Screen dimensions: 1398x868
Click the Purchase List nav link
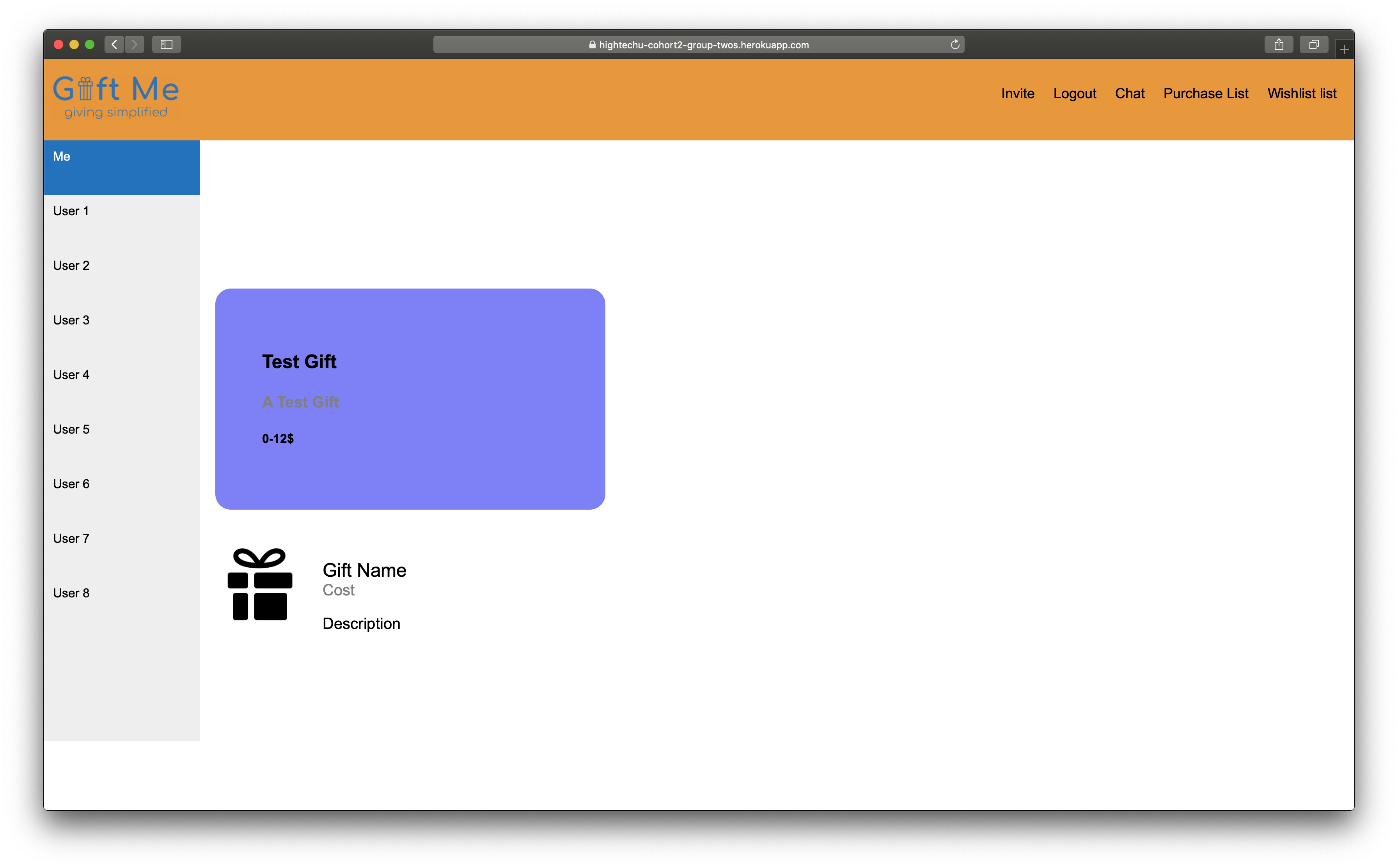coord(1204,92)
